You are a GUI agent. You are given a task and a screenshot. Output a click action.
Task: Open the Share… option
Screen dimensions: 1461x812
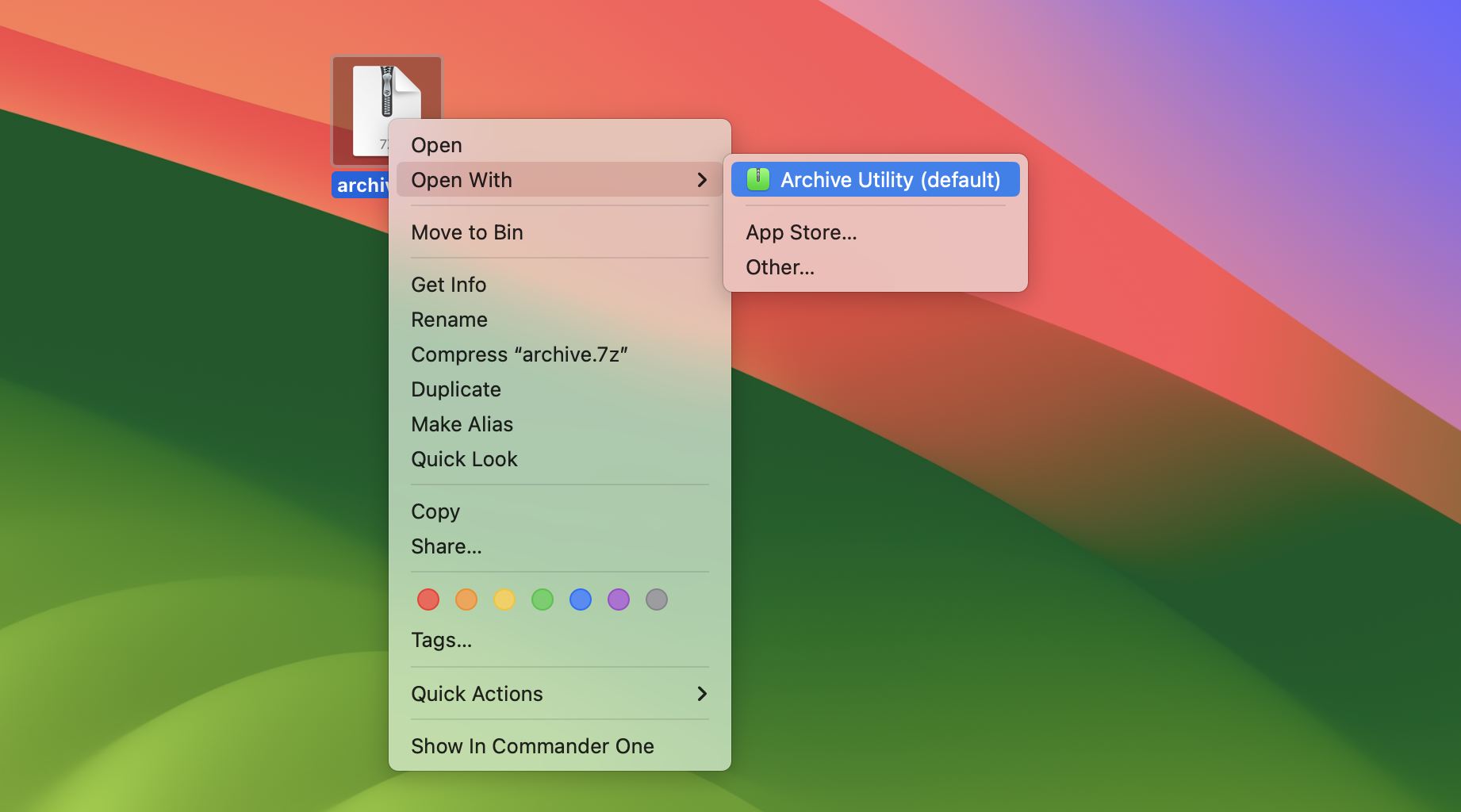click(x=559, y=546)
